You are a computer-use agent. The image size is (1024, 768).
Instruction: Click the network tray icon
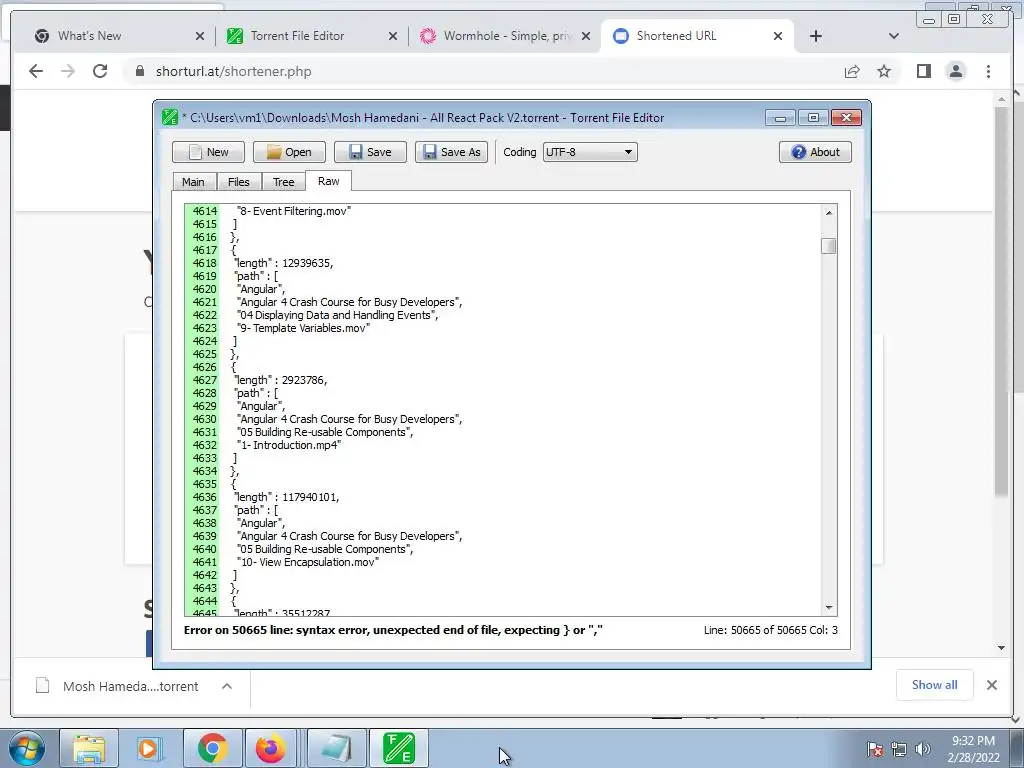(x=899, y=749)
